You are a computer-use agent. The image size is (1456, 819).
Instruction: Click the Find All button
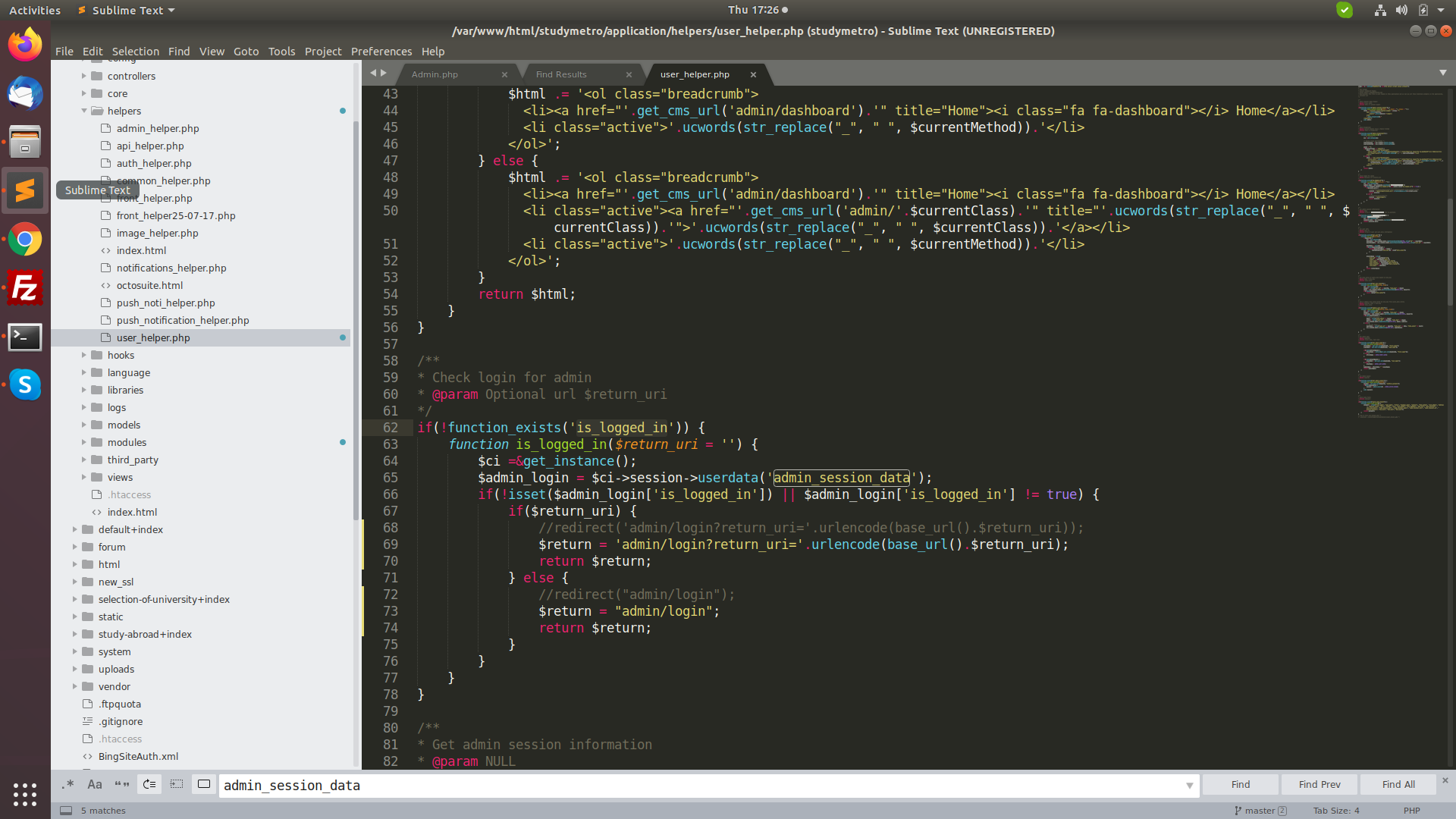coord(1398,784)
